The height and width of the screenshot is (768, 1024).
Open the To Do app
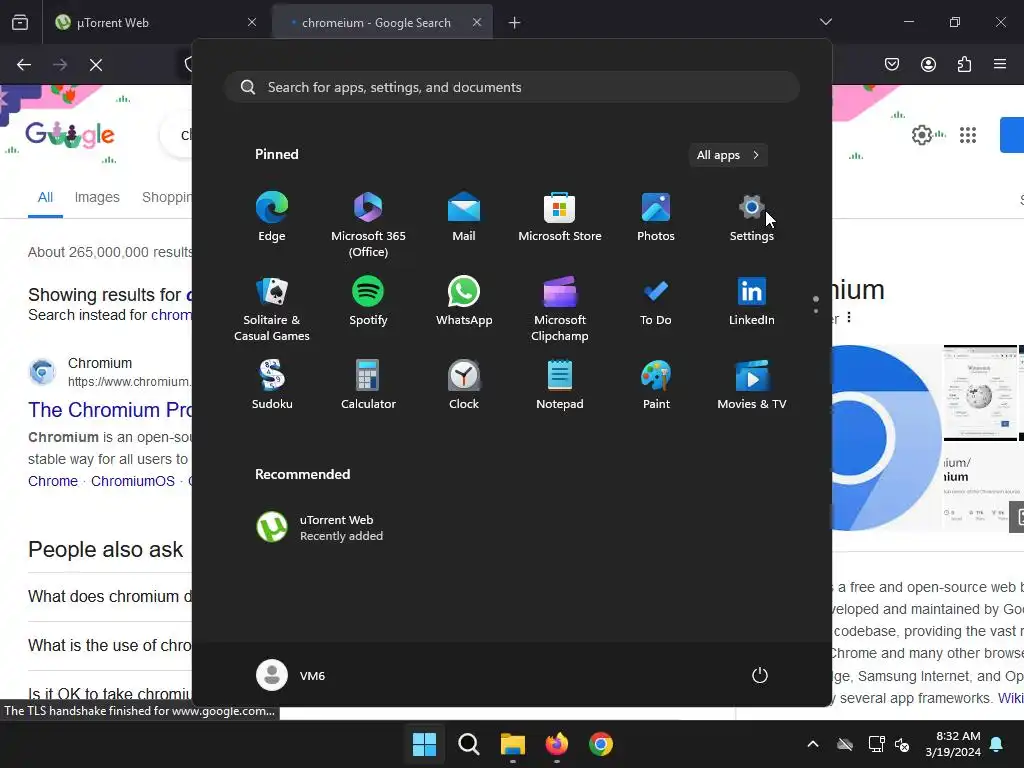[x=656, y=301]
